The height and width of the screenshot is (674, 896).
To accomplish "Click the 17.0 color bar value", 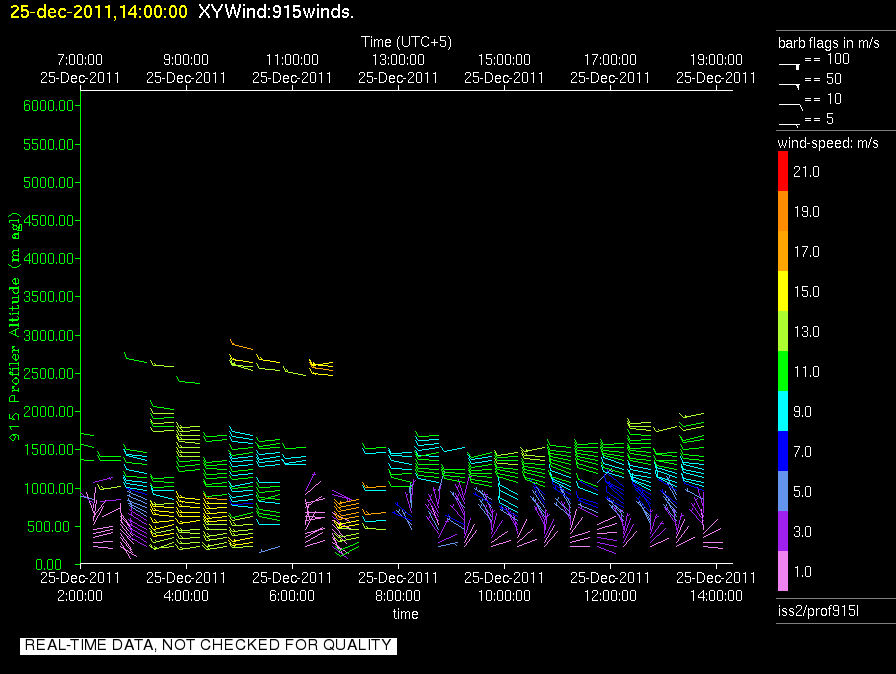I will 806,252.
